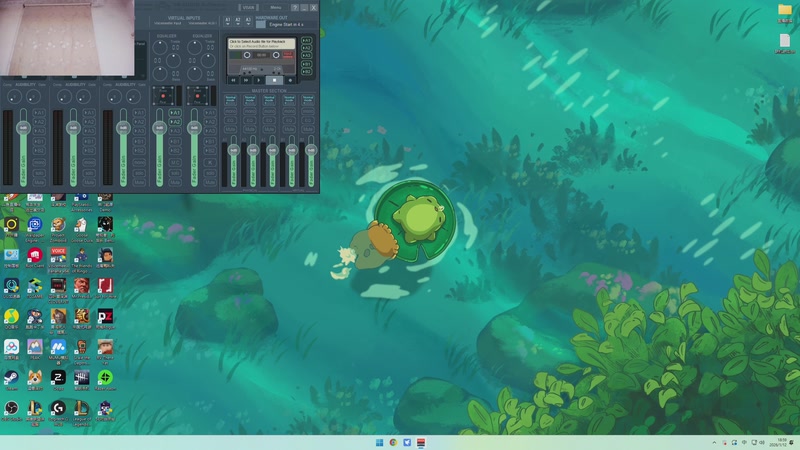The width and height of the screenshot is (800, 450).
Task: Open Riot Client desktop shortcut
Action: pyautogui.click(x=35, y=258)
